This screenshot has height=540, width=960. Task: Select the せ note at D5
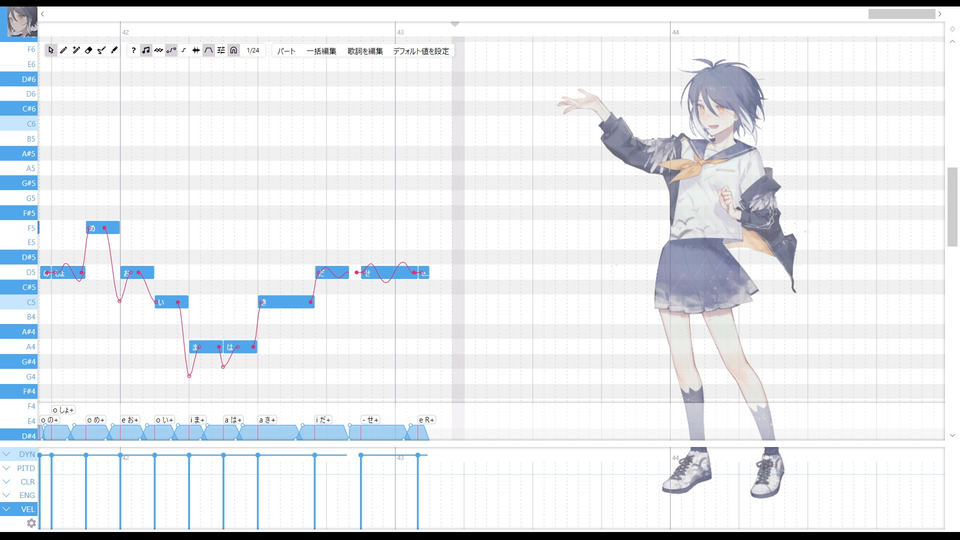(389, 272)
